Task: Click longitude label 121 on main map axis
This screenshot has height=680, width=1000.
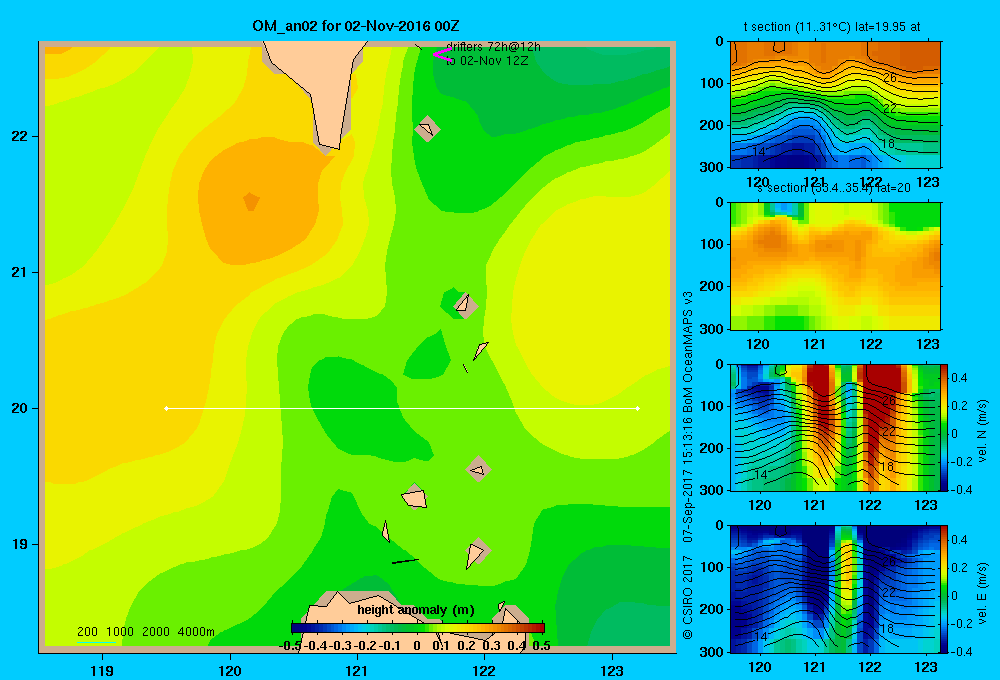Action: [x=357, y=671]
